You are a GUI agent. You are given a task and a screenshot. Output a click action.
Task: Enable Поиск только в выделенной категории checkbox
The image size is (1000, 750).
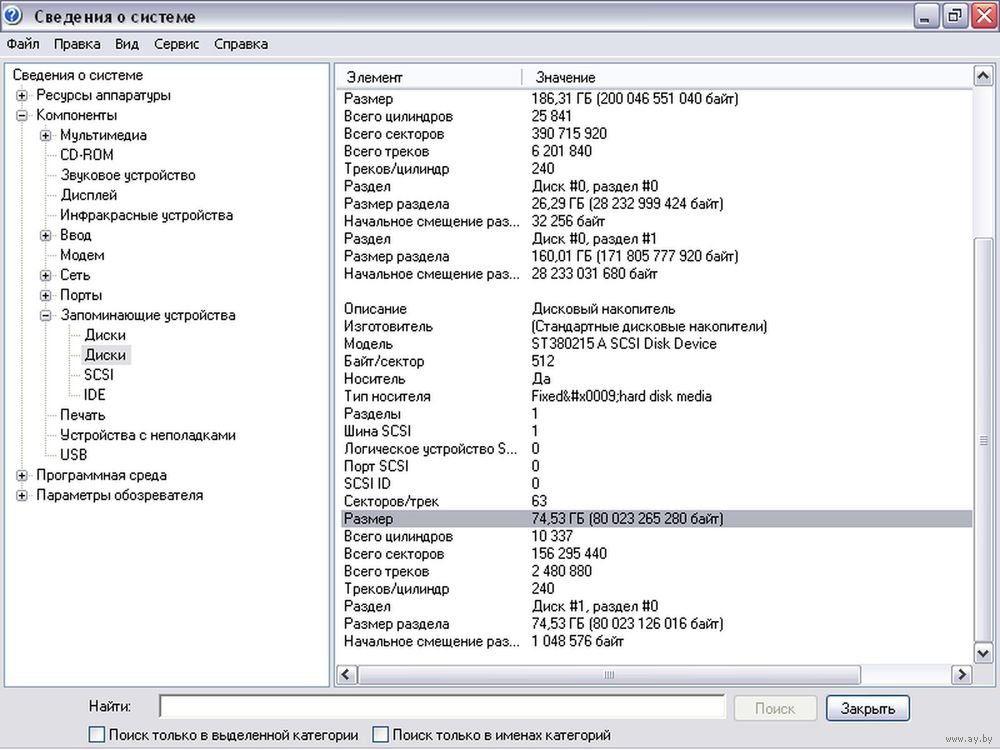click(97, 735)
